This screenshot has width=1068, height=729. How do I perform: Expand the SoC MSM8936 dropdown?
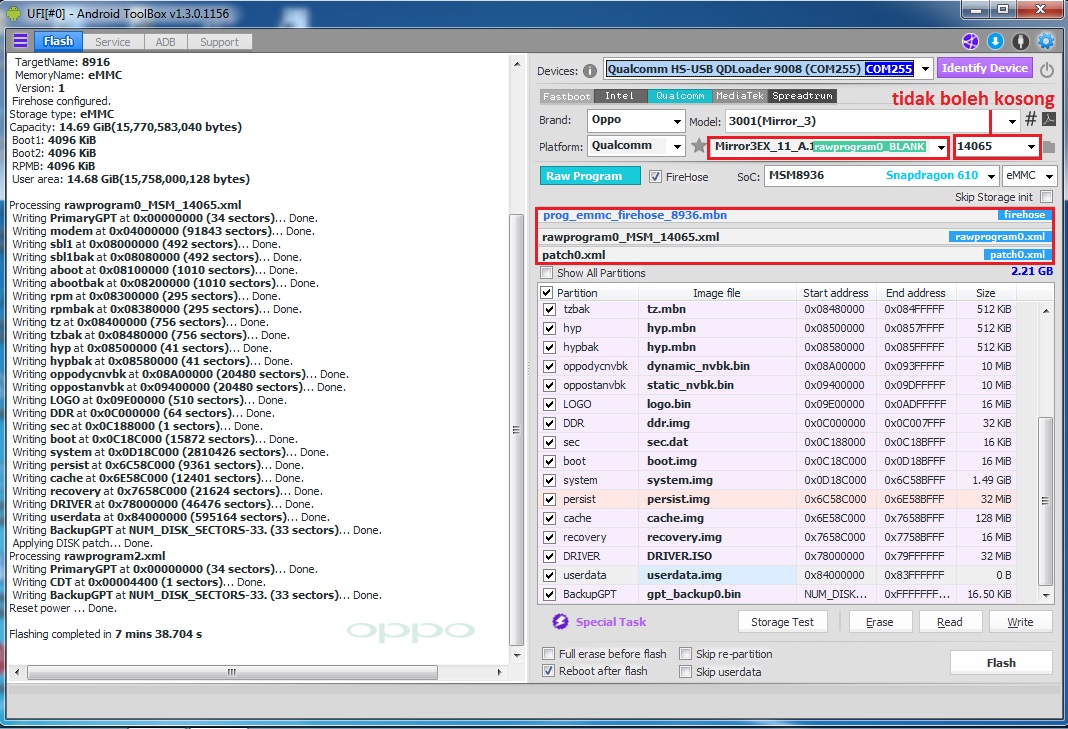click(992, 176)
